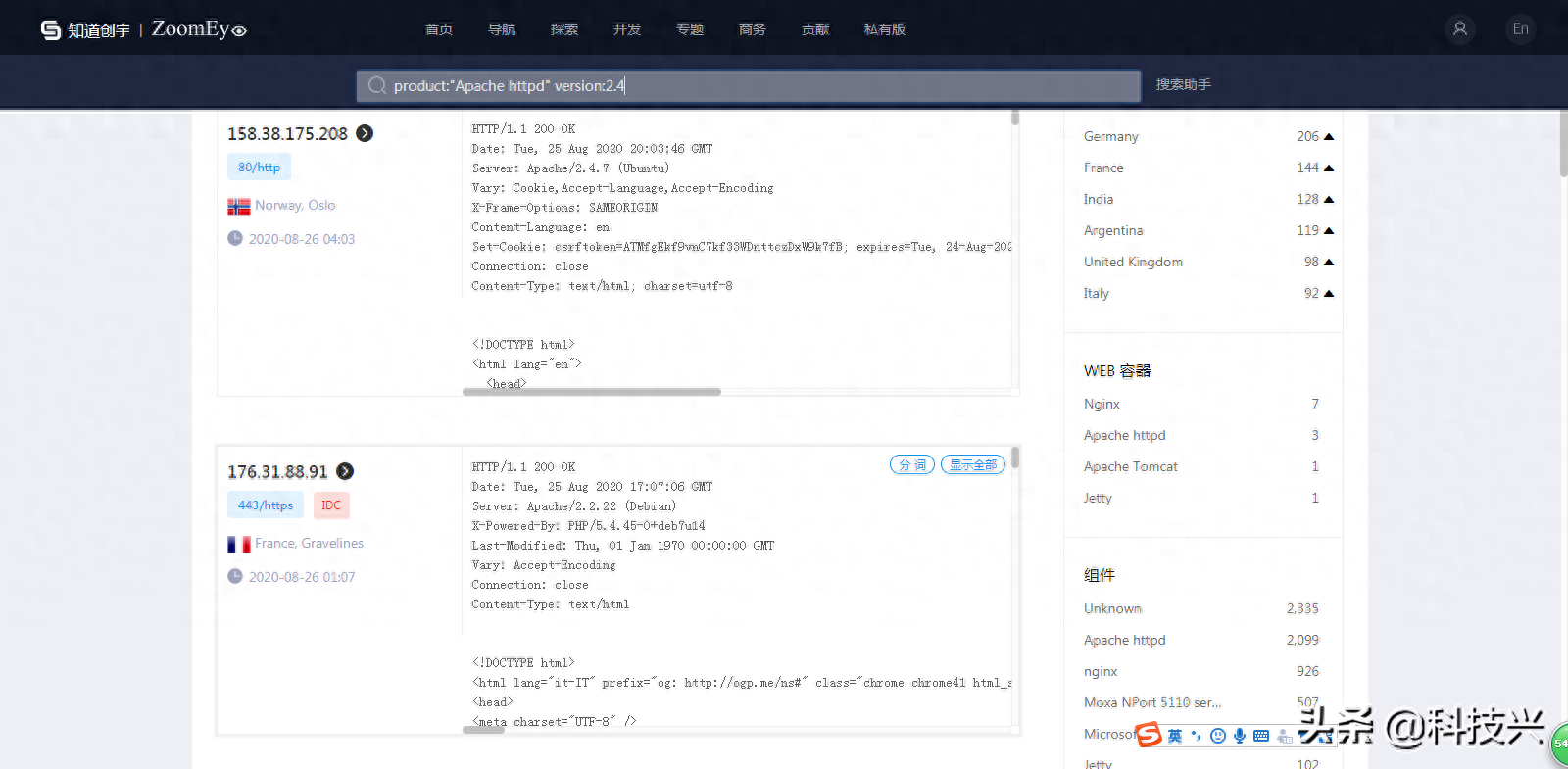Click Sogou microphone voice input icon
The image size is (1568, 769).
(1240, 736)
